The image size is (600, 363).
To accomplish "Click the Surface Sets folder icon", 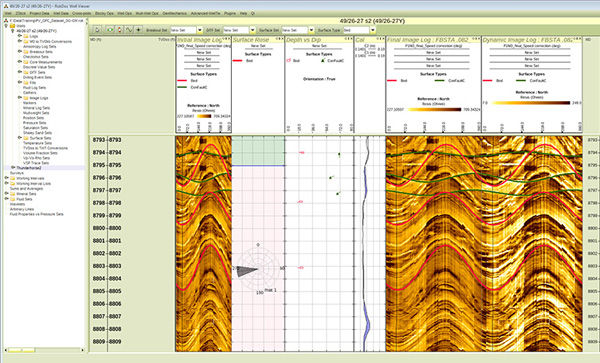I will (26, 138).
